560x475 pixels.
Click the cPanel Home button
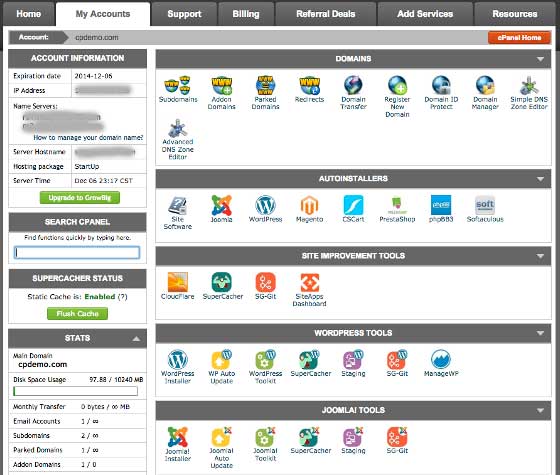[519, 38]
